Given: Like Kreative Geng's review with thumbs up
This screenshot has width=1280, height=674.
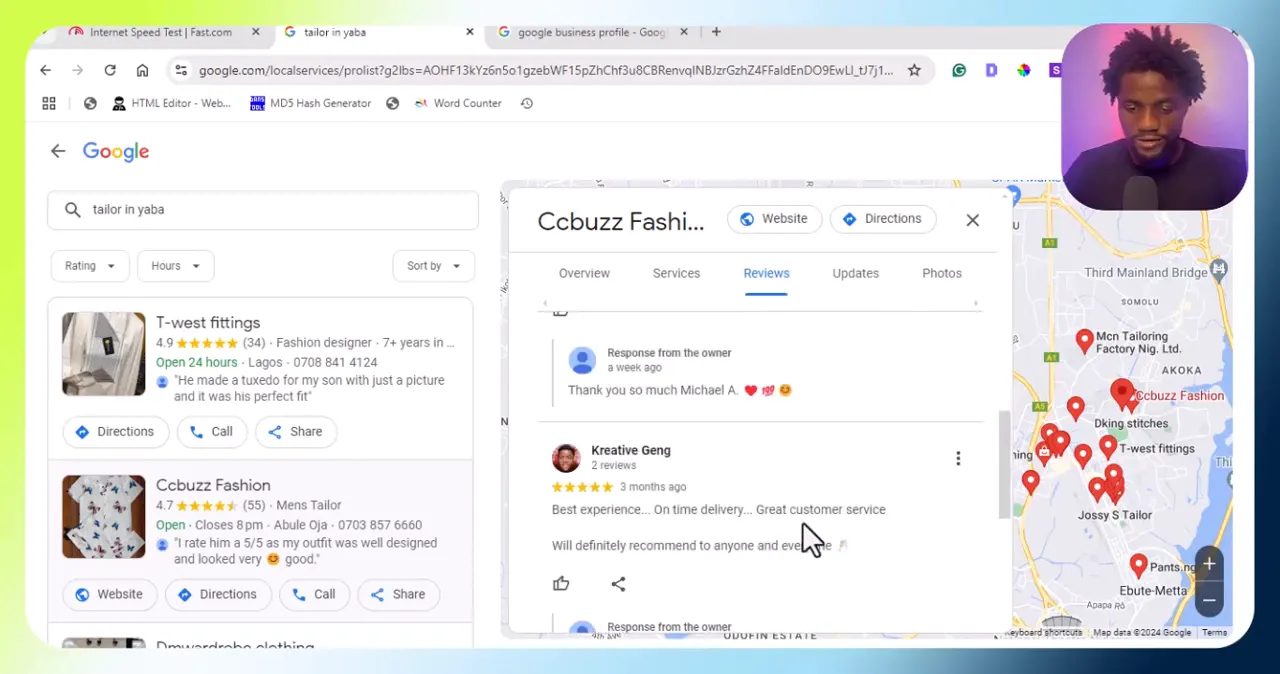Looking at the screenshot, I should coord(561,584).
